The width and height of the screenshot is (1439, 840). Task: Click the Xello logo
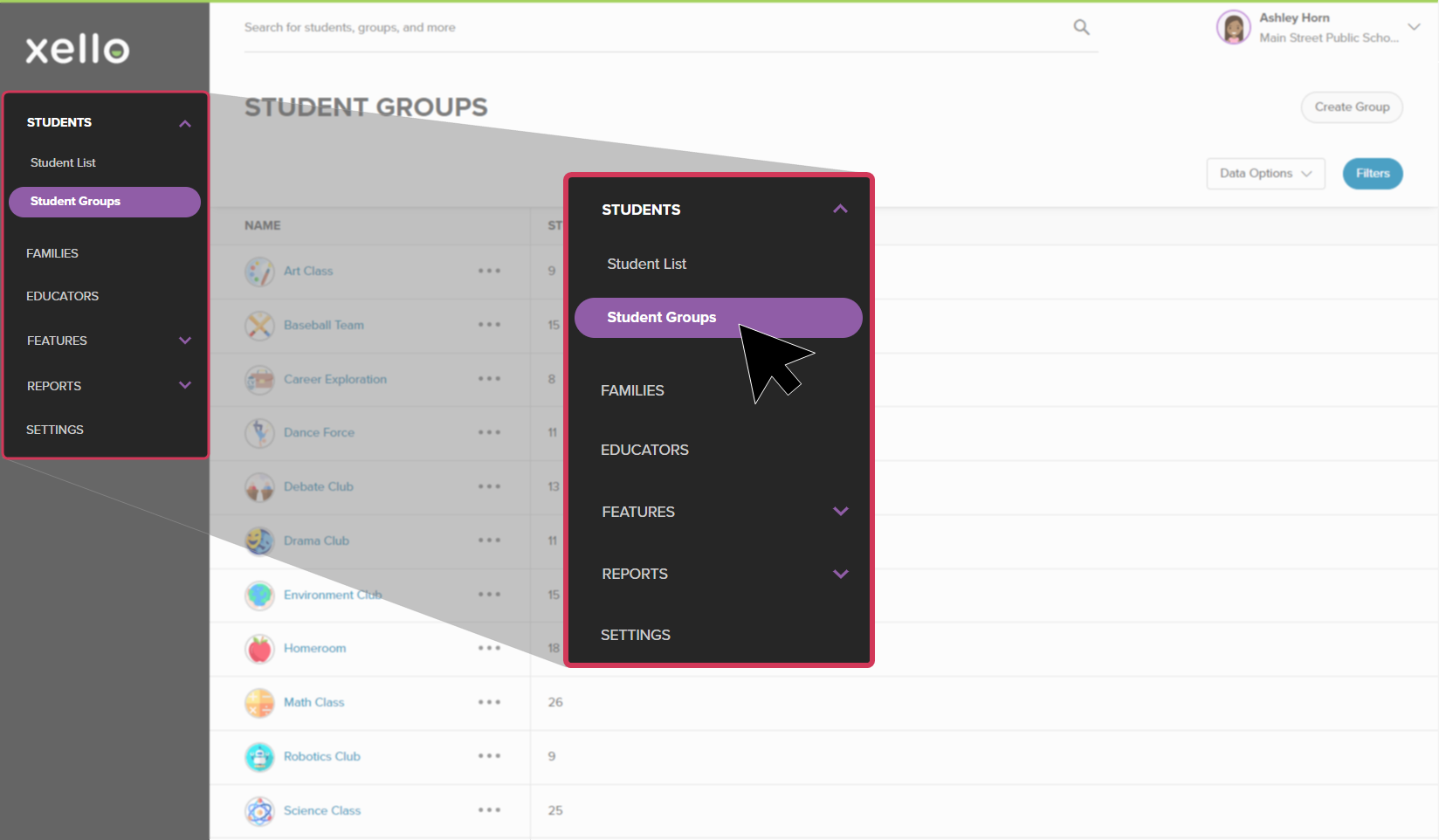click(x=77, y=49)
